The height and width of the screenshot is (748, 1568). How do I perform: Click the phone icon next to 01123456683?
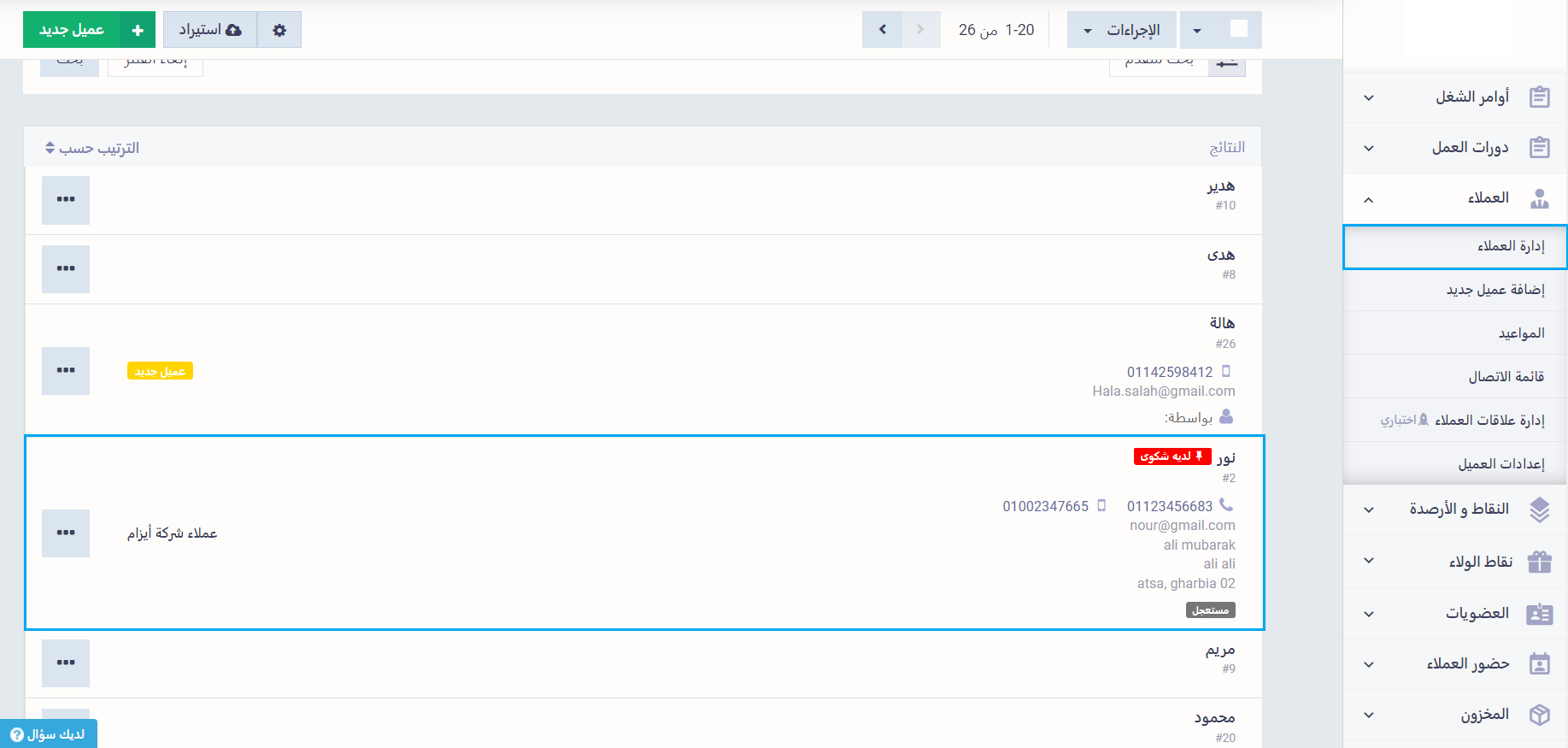(x=1226, y=505)
